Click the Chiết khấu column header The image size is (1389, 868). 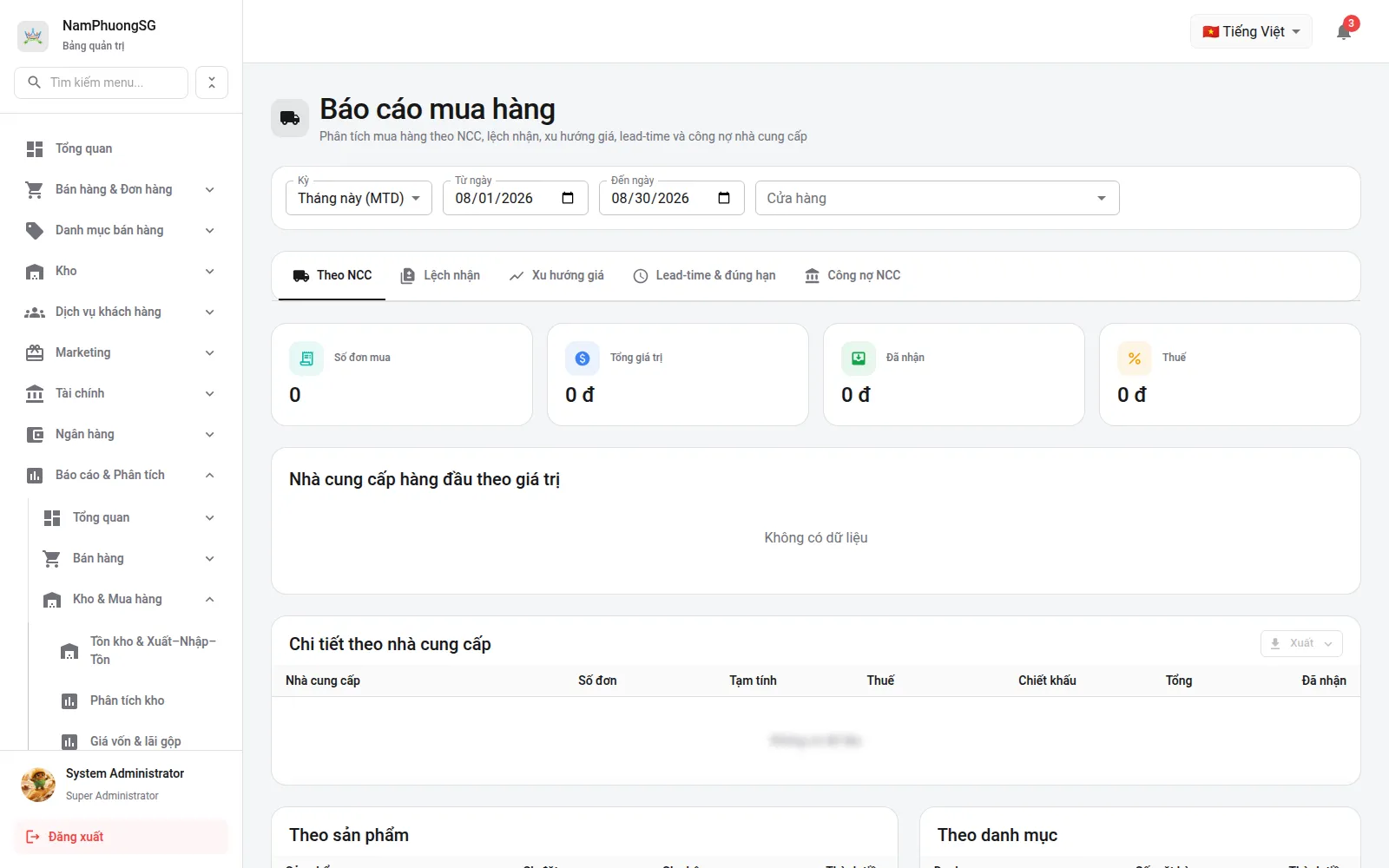[1047, 681]
